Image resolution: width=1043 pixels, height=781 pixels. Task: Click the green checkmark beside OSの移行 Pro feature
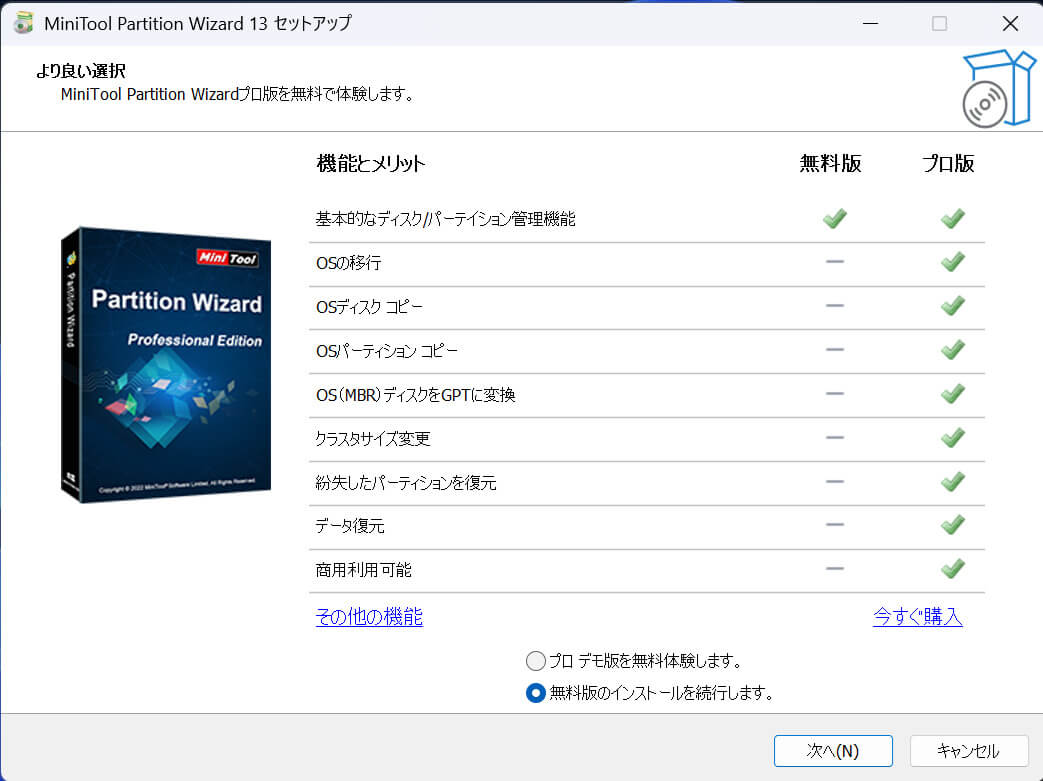952,262
